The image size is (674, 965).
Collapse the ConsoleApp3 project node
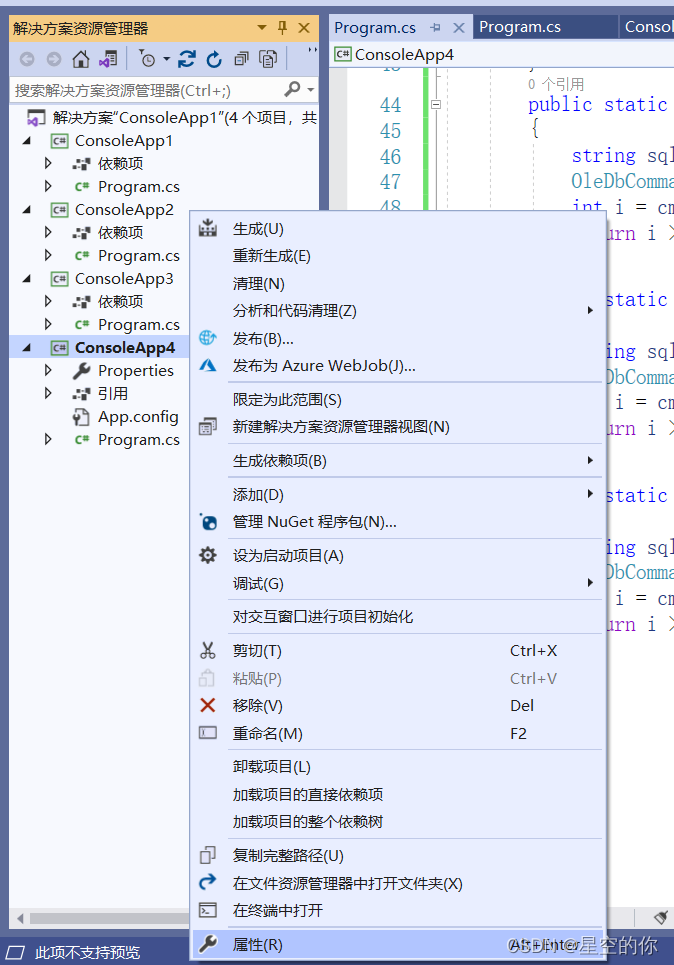pos(26,279)
